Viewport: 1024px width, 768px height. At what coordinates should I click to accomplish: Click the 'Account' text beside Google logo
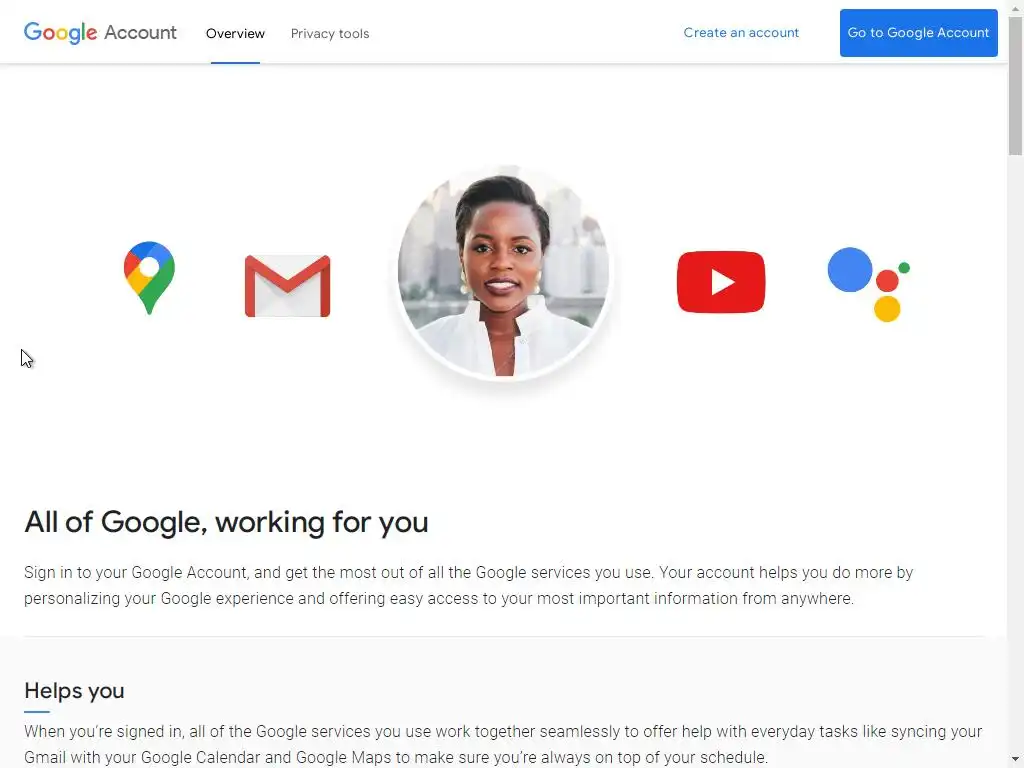[x=140, y=33]
